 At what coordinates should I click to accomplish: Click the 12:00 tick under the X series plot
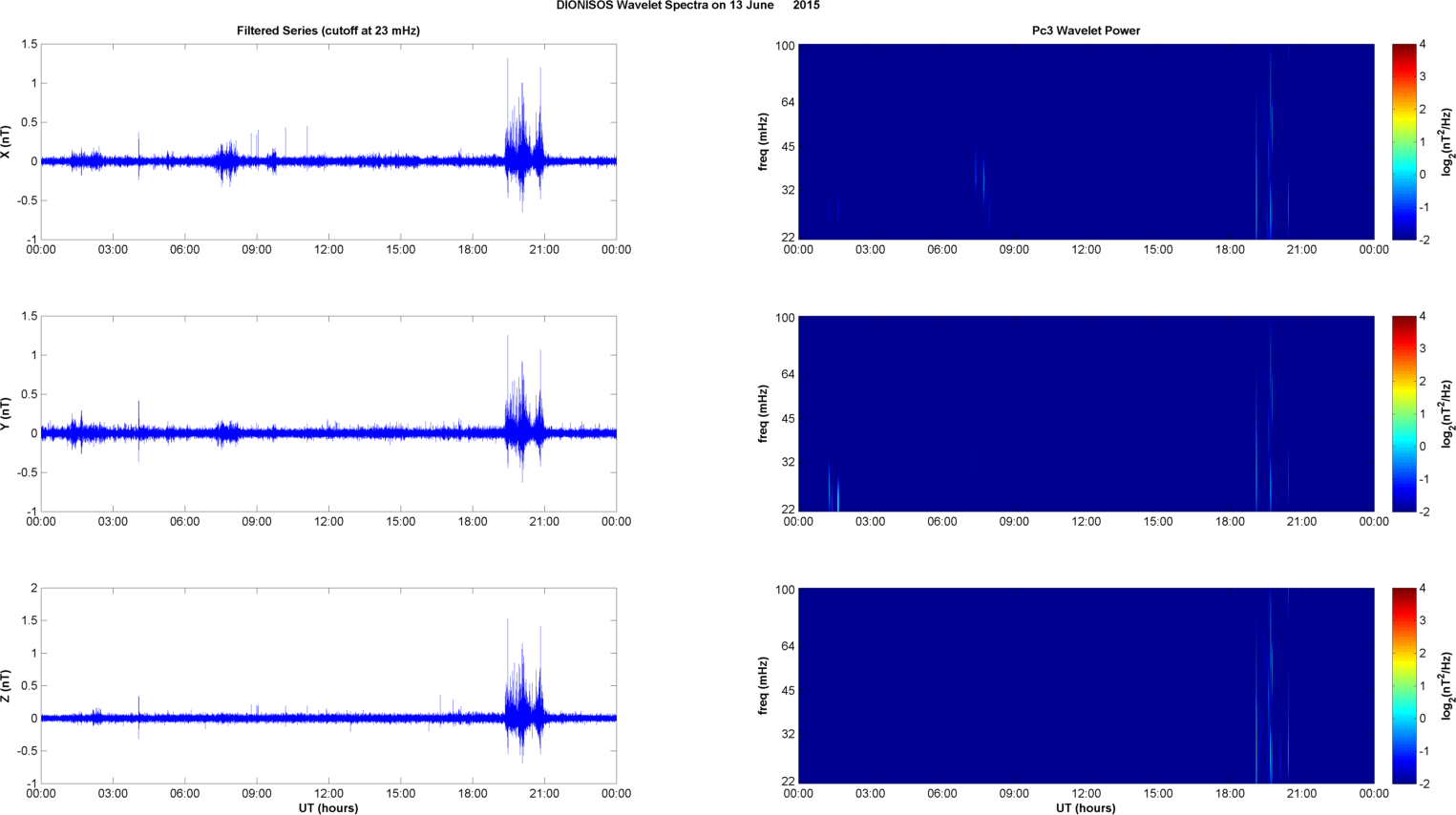(328, 250)
